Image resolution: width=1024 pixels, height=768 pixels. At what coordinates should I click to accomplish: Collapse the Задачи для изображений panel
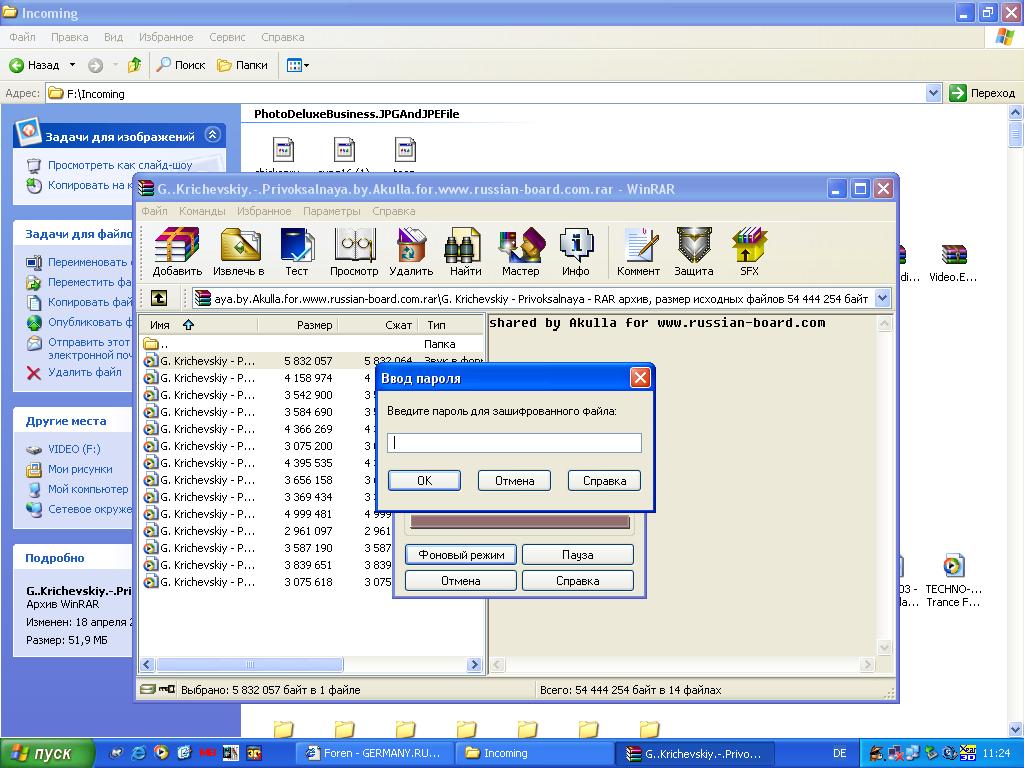click(x=212, y=135)
